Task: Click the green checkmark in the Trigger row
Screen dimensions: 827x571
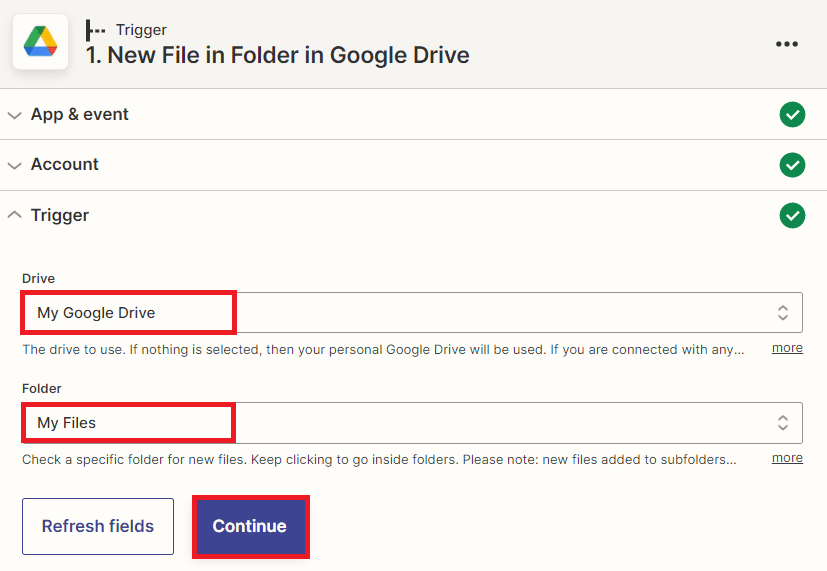Action: [792, 215]
